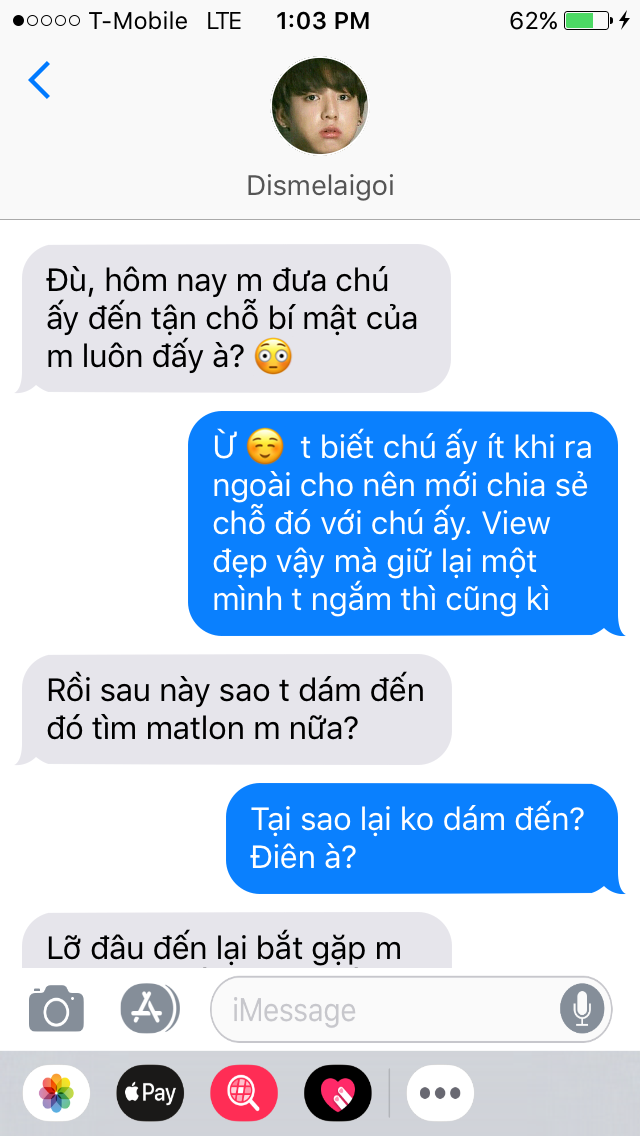Select message starting with "Đù, hôm nay"
The height and width of the screenshot is (1136, 640).
tap(233, 319)
